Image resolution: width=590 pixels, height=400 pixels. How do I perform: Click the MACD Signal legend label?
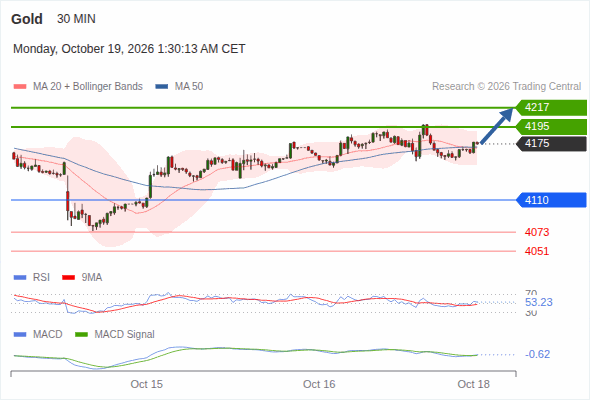click(125, 335)
